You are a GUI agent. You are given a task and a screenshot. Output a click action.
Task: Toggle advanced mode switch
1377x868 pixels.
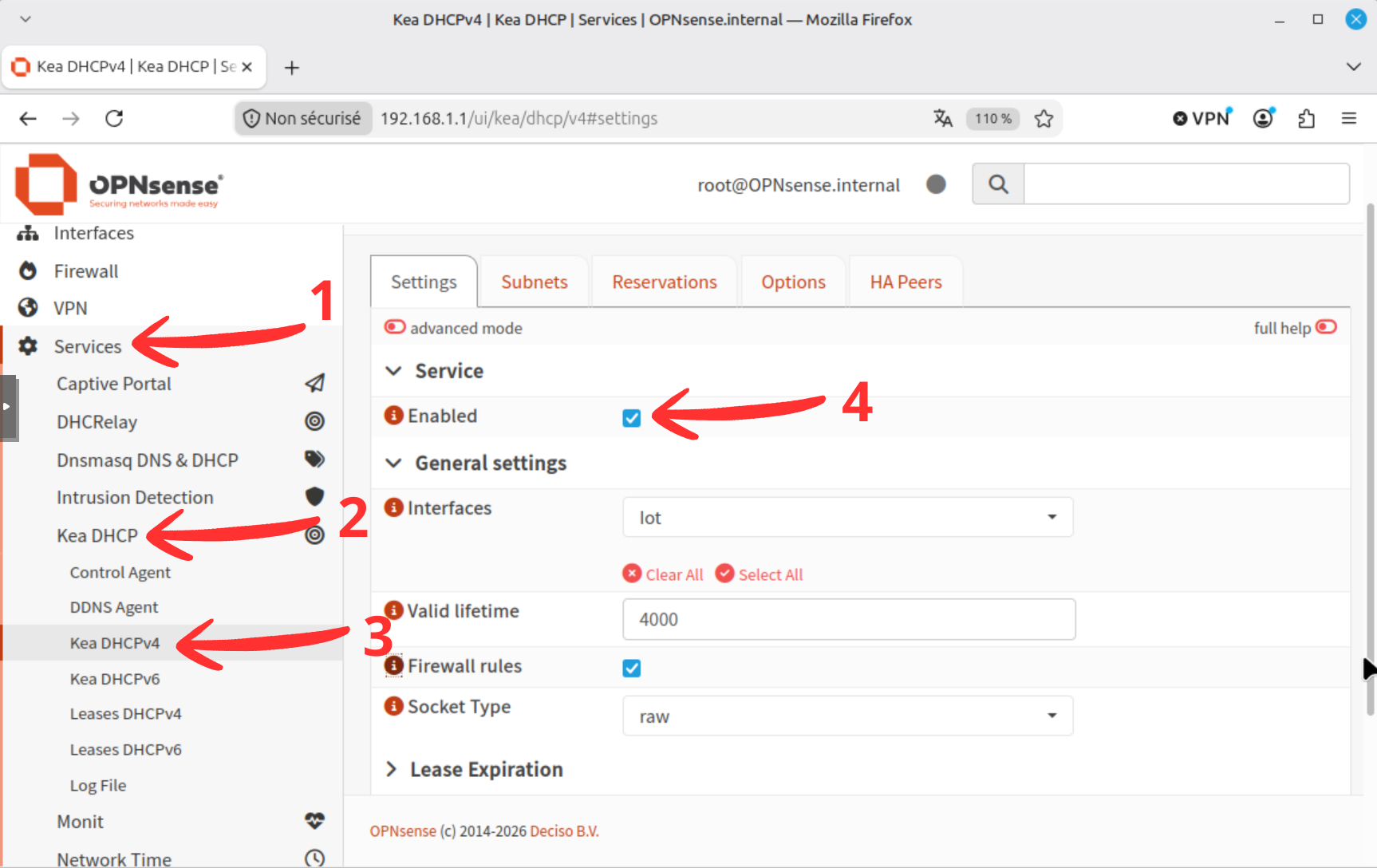click(395, 327)
